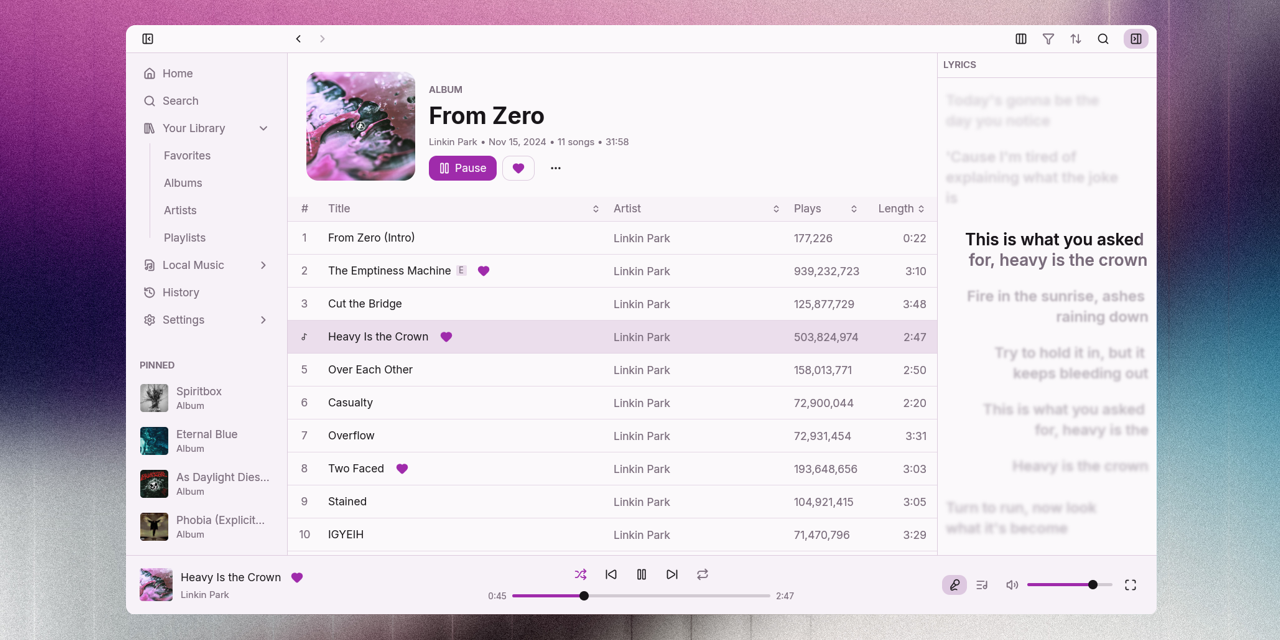The height and width of the screenshot is (640, 1280).
Task: Click Artist cell for Casualty row
Action: [x=642, y=403]
